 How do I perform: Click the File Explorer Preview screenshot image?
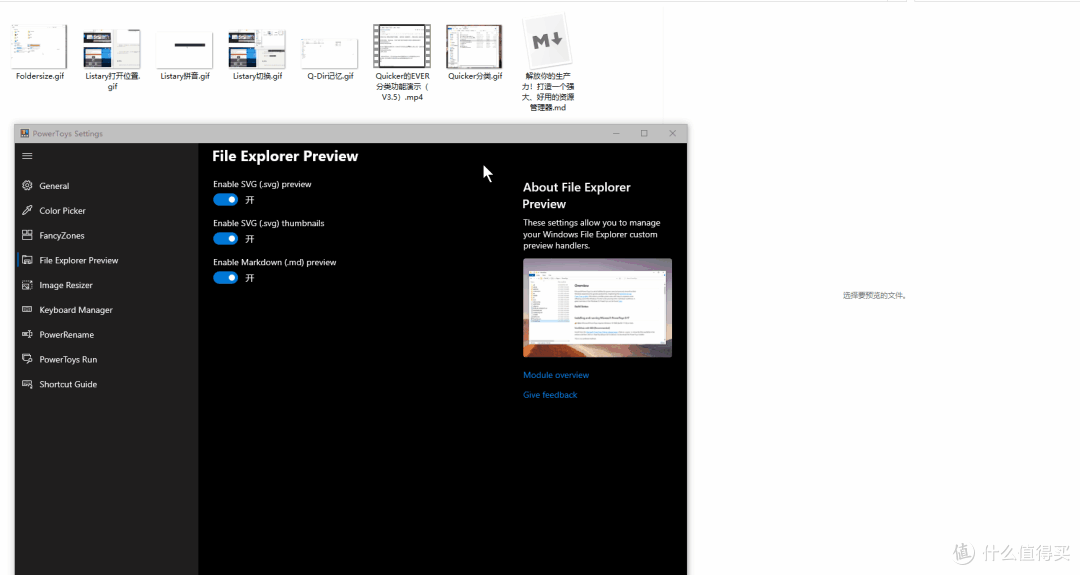point(597,308)
